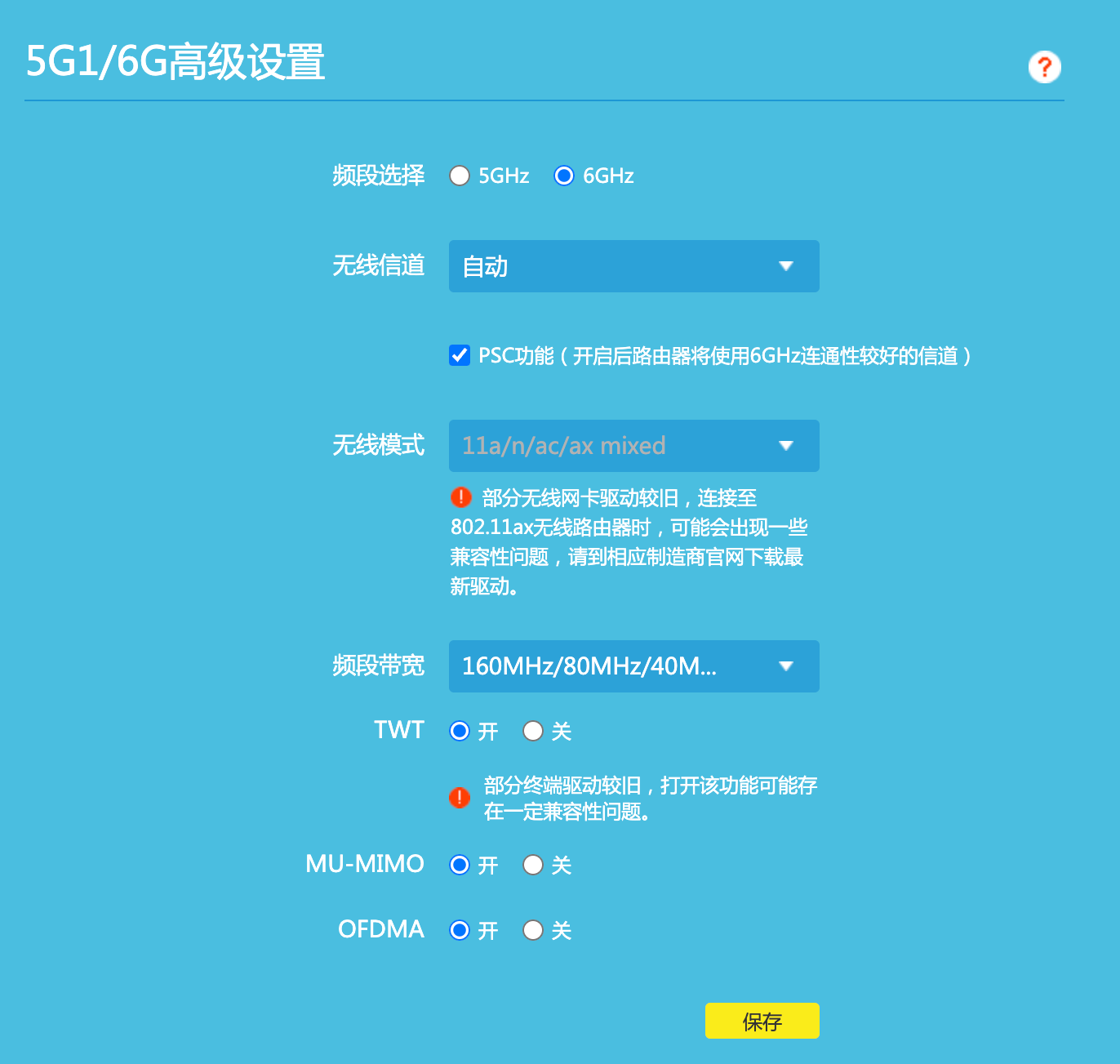
Task: Click the 5G1/6G高级设置 page title
Action: tap(176, 62)
